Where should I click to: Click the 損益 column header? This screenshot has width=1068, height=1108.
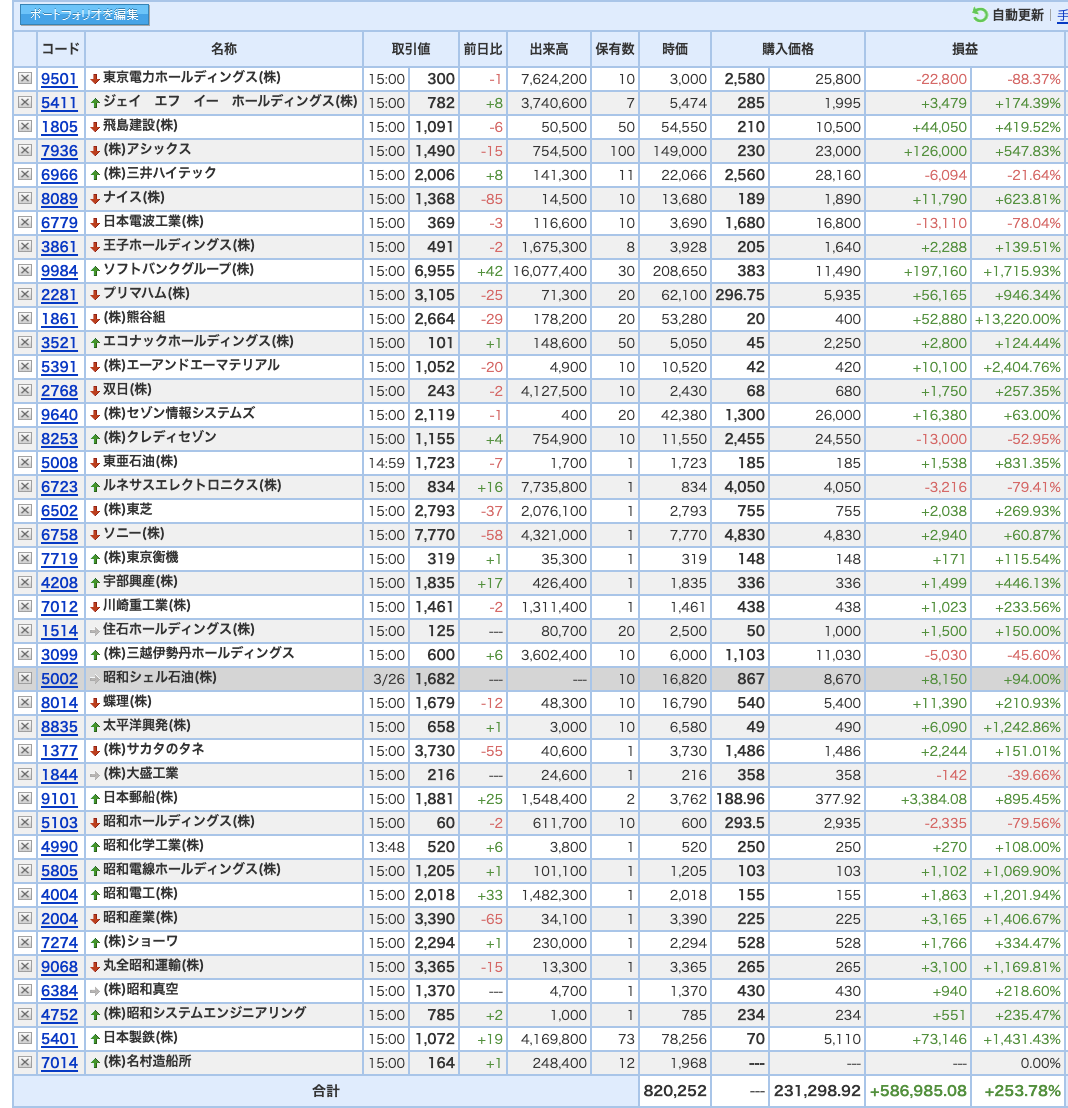click(x=966, y=49)
